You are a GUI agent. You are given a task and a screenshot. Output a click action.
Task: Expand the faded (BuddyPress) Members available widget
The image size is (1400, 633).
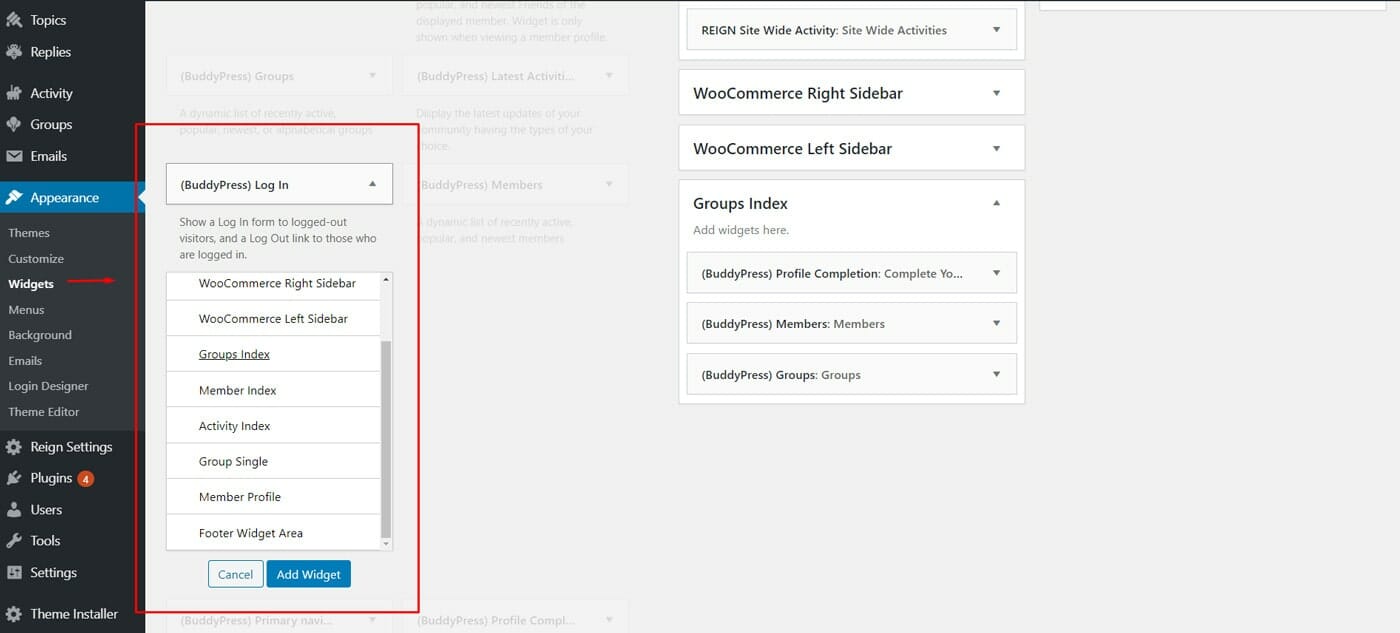click(x=609, y=185)
